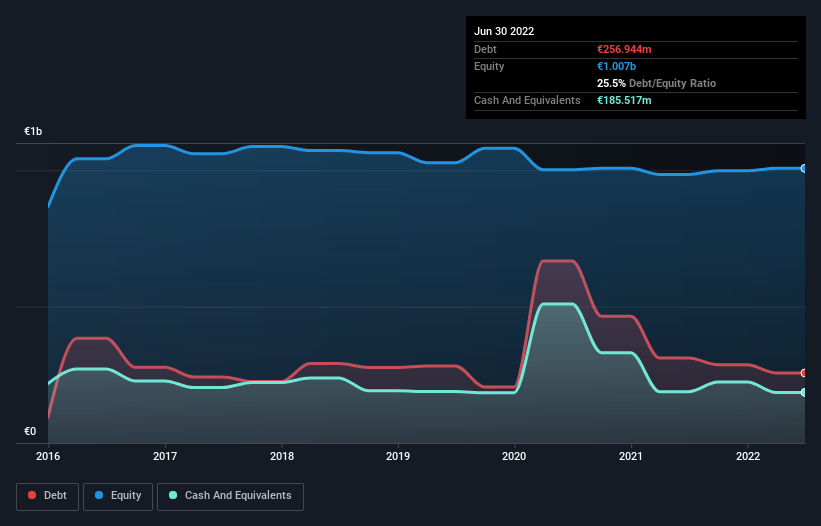Click the 2021 axis label
This screenshot has width=821, height=526.
[631, 456]
